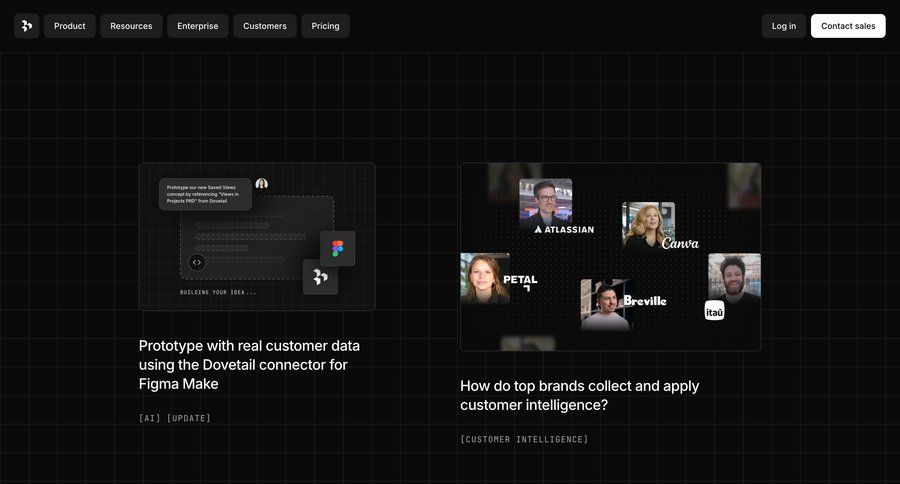Open "Prototype with real customer data" article title
The height and width of the screenshot is (484, 900).
click(x=249, y=365)
